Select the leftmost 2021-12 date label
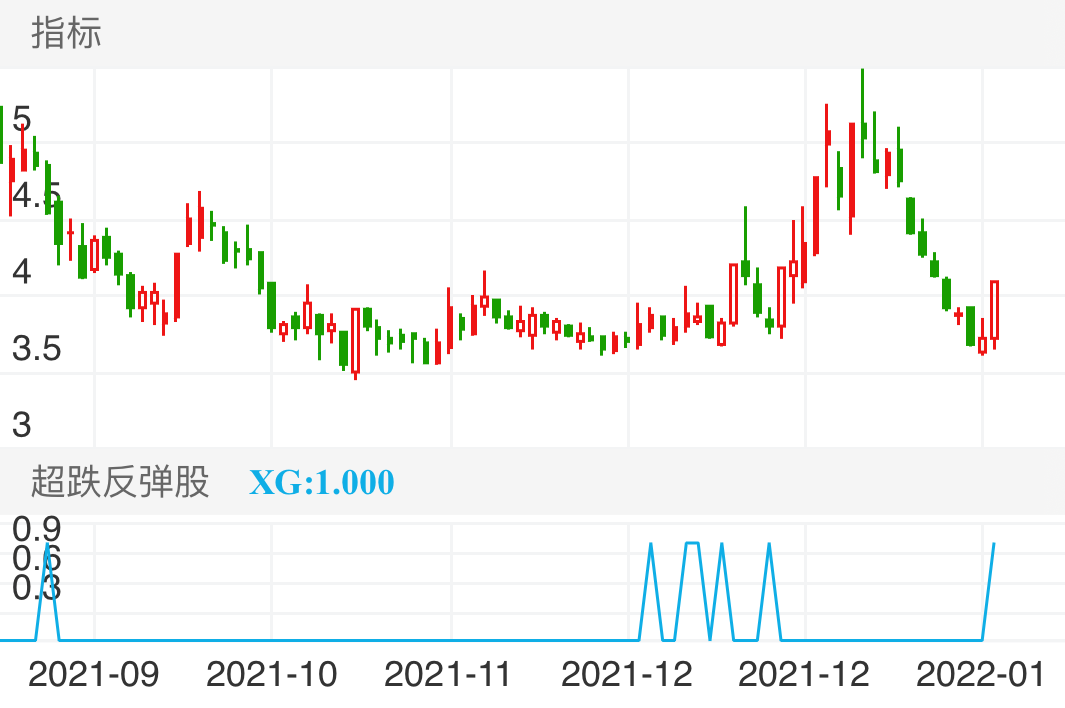This screenshot has height=708, width=1065. pyautogui.click(x=627, y=674)
